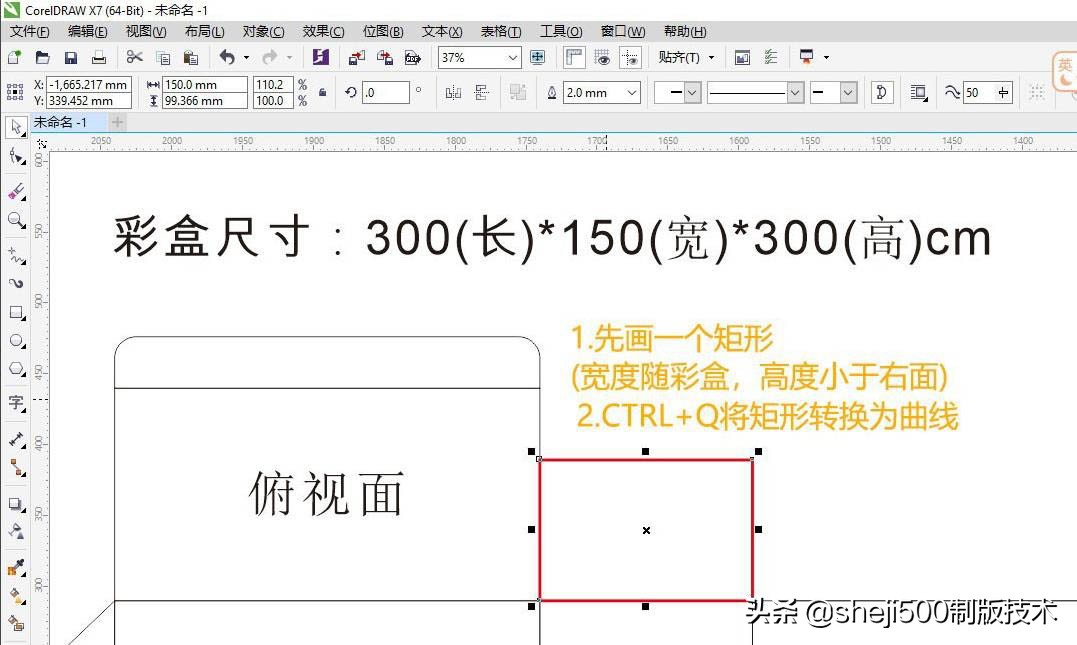Select the Crop tool
Image resolution: width=1077 pixels, height=645 pixels.
click(16, 190)
